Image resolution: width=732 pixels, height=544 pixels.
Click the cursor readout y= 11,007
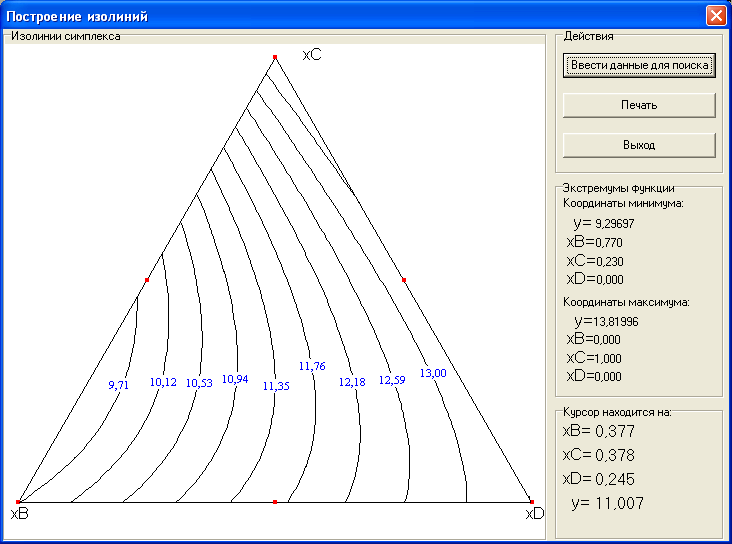(607, 503)
